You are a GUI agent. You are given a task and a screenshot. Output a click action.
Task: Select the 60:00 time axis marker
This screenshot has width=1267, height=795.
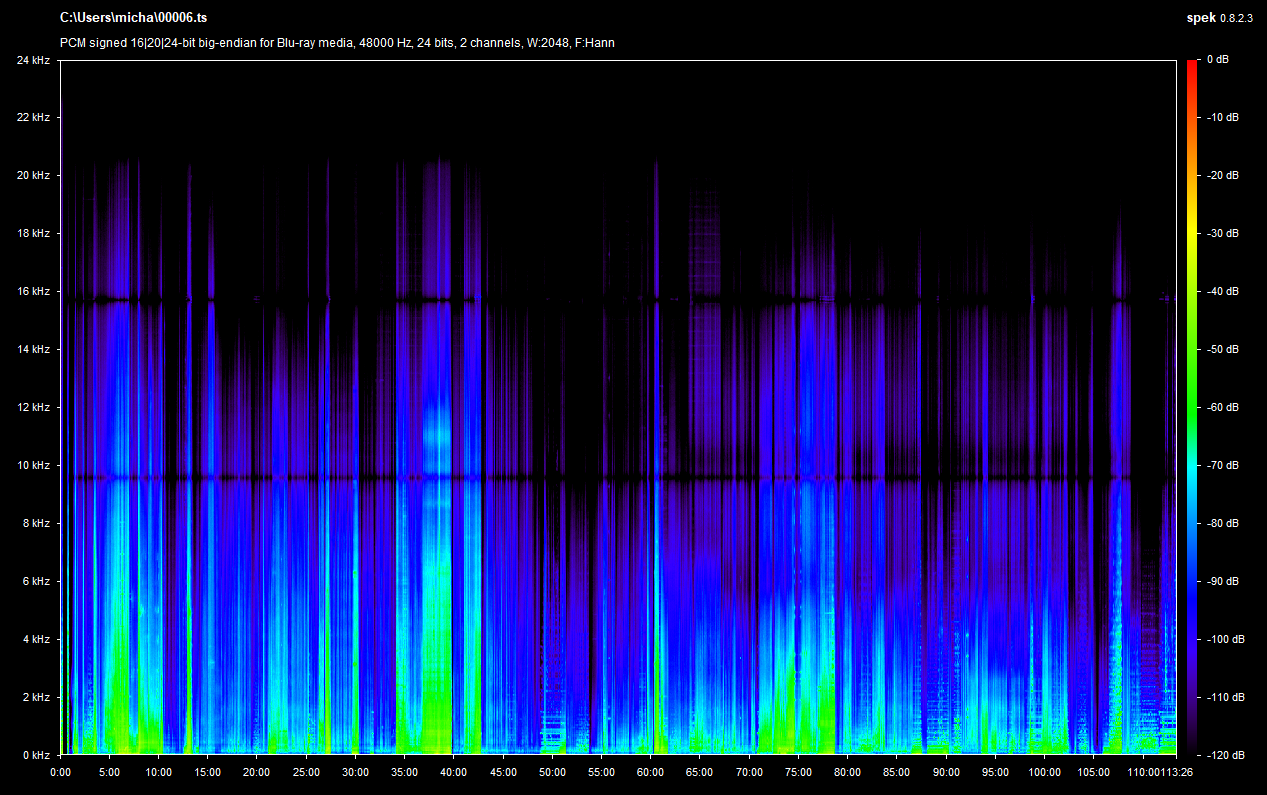pos(650,772)
